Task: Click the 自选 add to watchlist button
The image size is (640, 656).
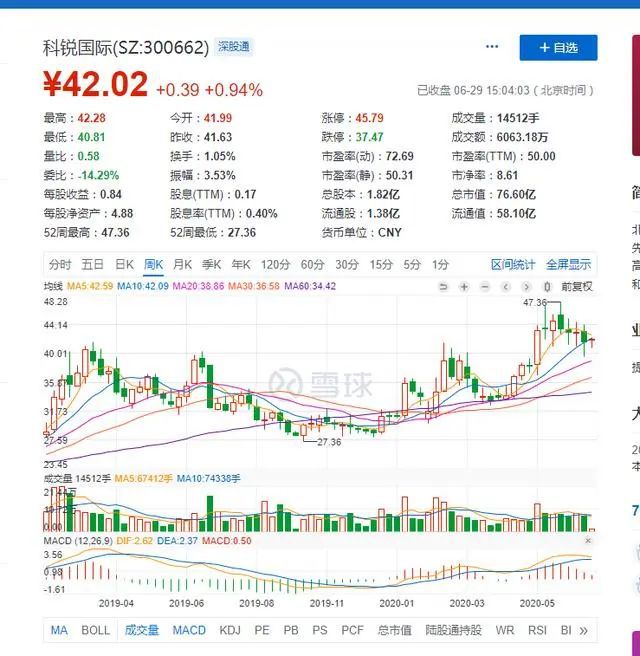Action: [x=558, y=48]
